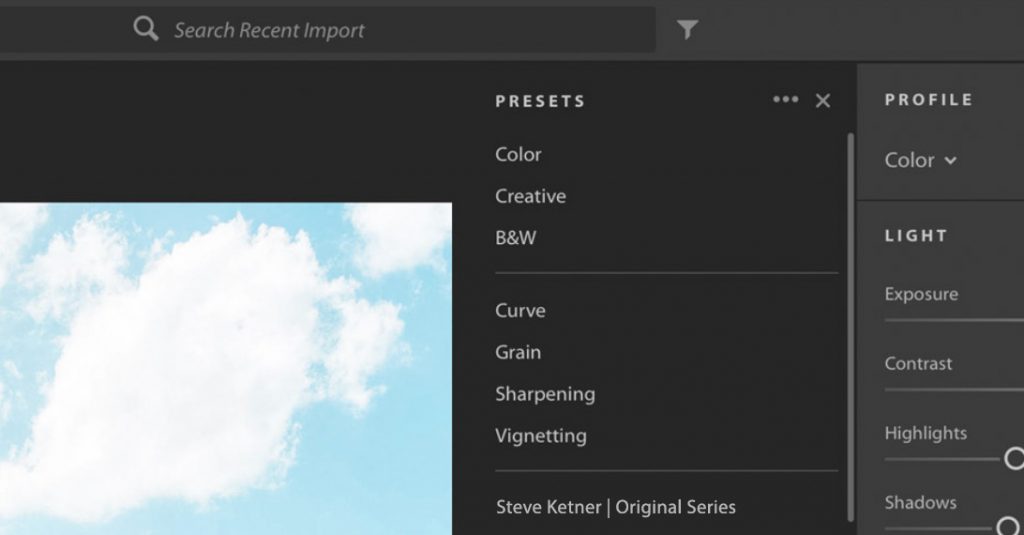Viewport: 1024px width, 535px height.
Task: Expand the Curve presets
Action: [x=520, y=311]
